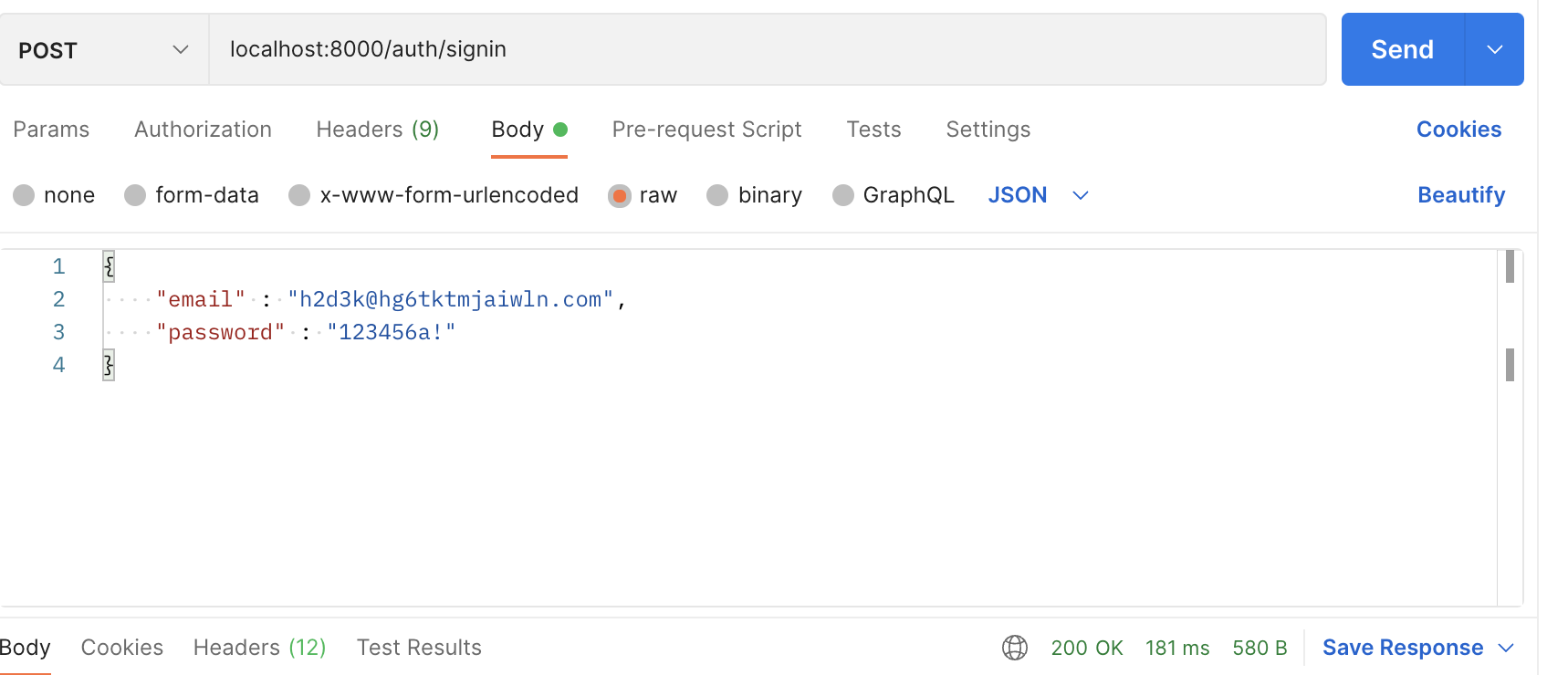The height and width of the screenshot is (675, 1568).
Task: Click line number 4 in editor gutter
Action: [58, 365]
